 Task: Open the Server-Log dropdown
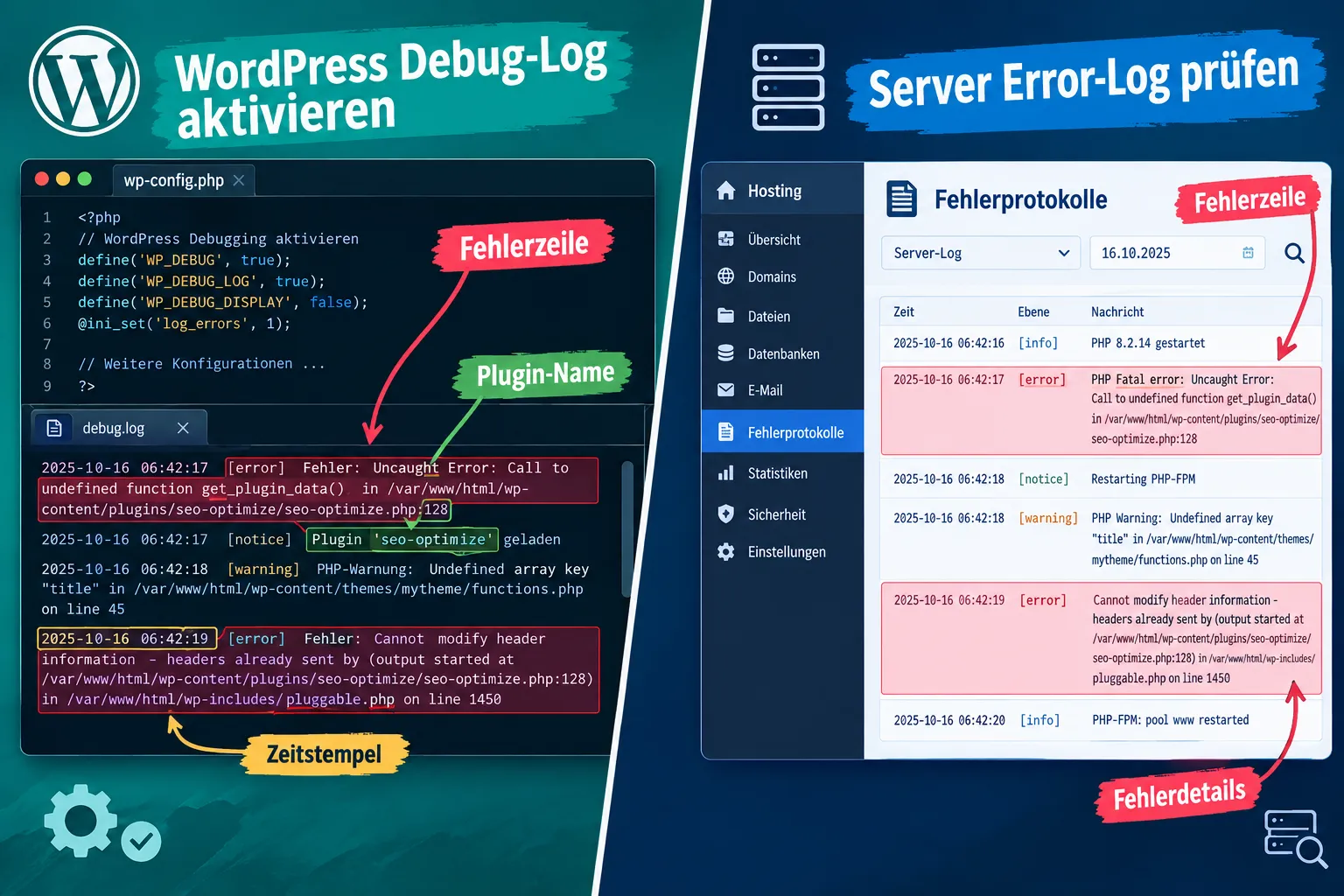coord(980,253)
